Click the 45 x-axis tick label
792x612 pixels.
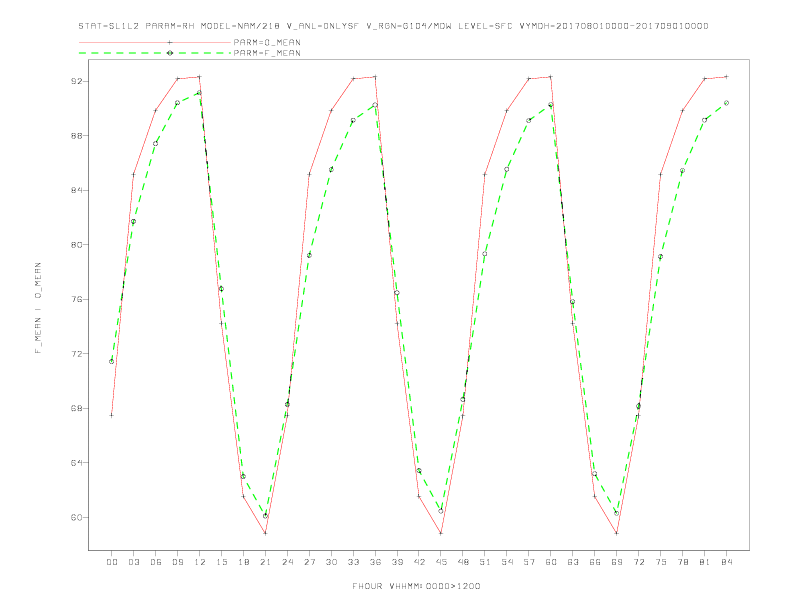coord(441,562)
